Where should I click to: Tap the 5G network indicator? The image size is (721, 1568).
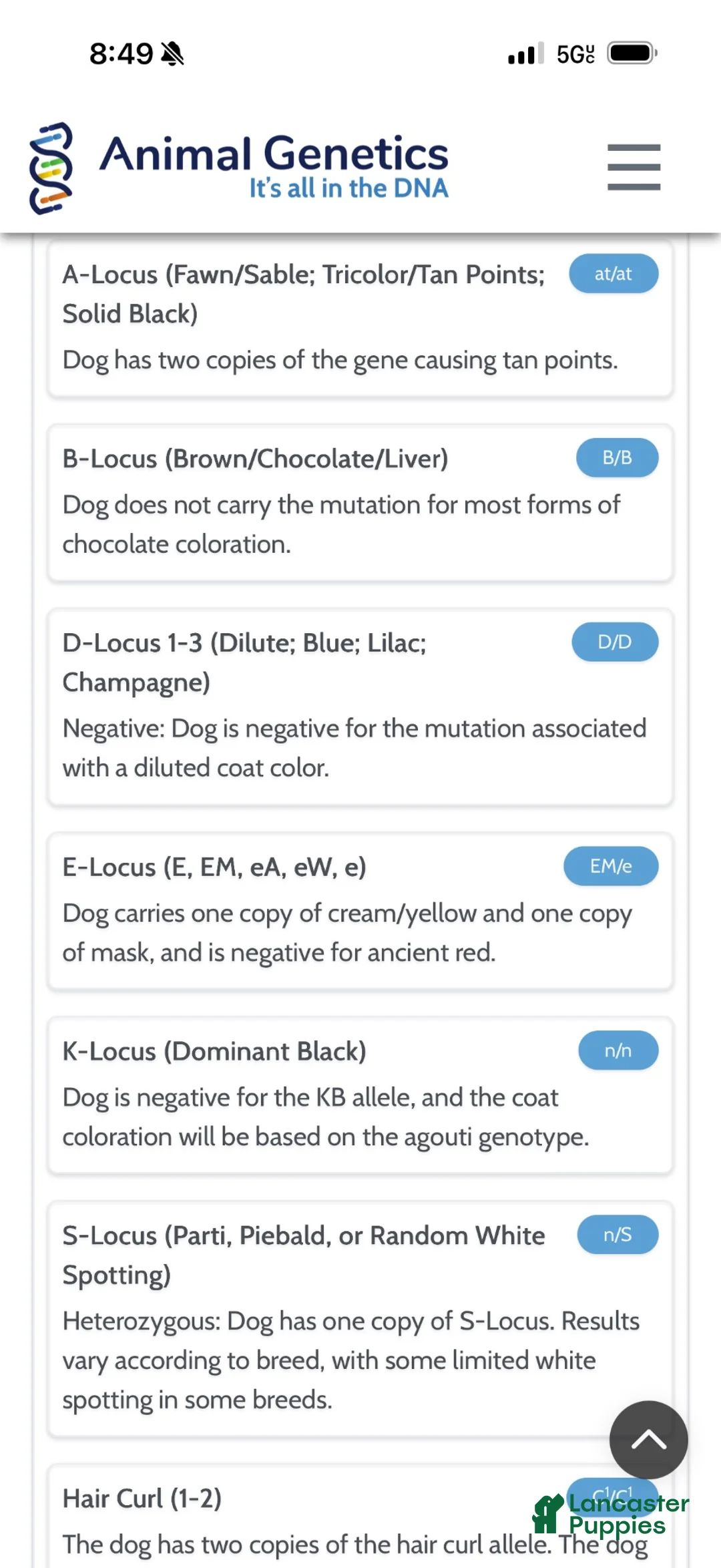575,54
